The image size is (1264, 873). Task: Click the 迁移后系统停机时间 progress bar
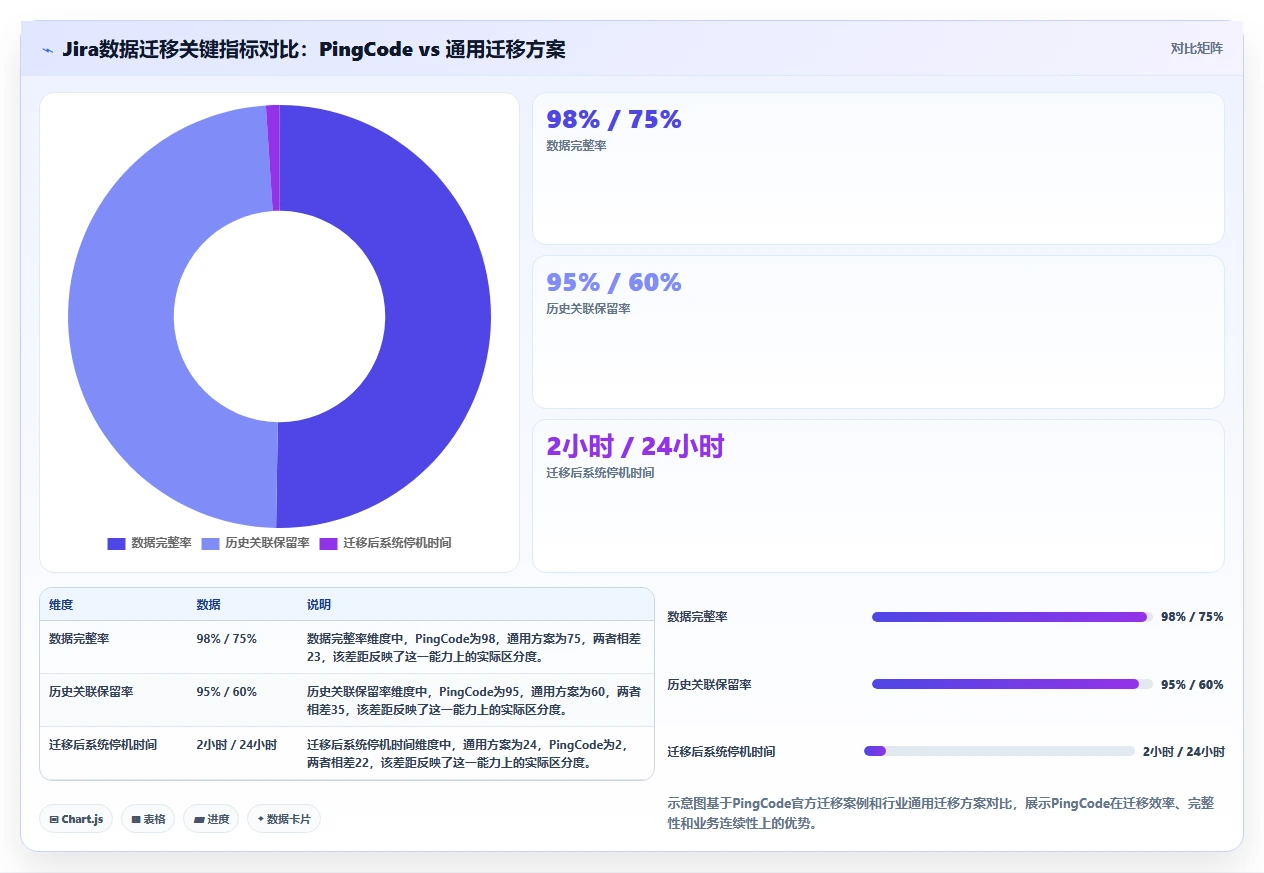pos(999,751)
